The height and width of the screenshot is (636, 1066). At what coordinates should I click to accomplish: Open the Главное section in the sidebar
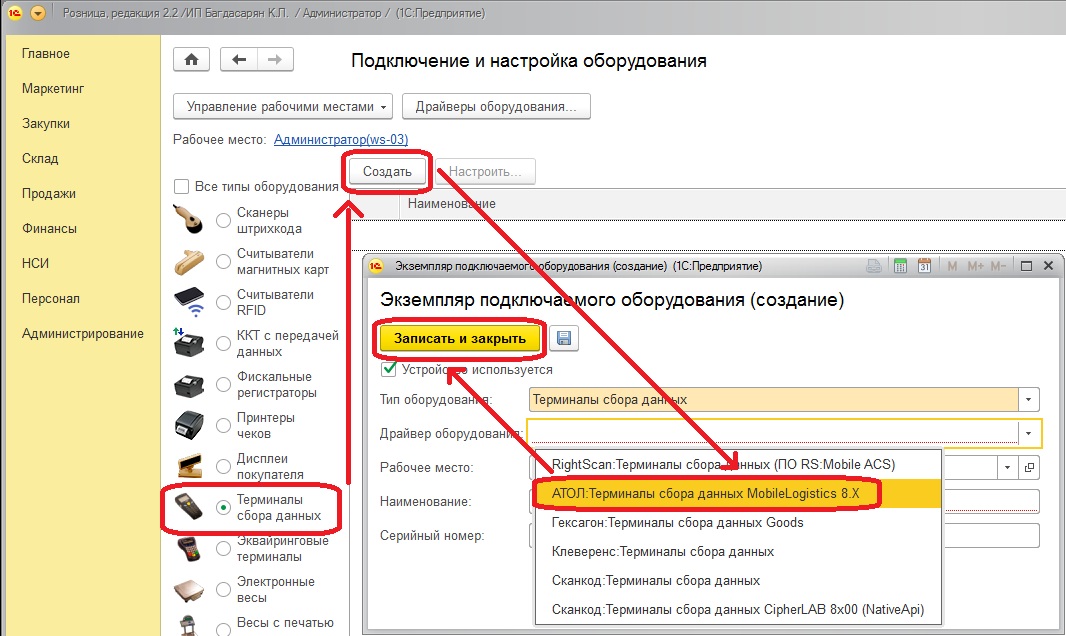[x=46, y=54]
